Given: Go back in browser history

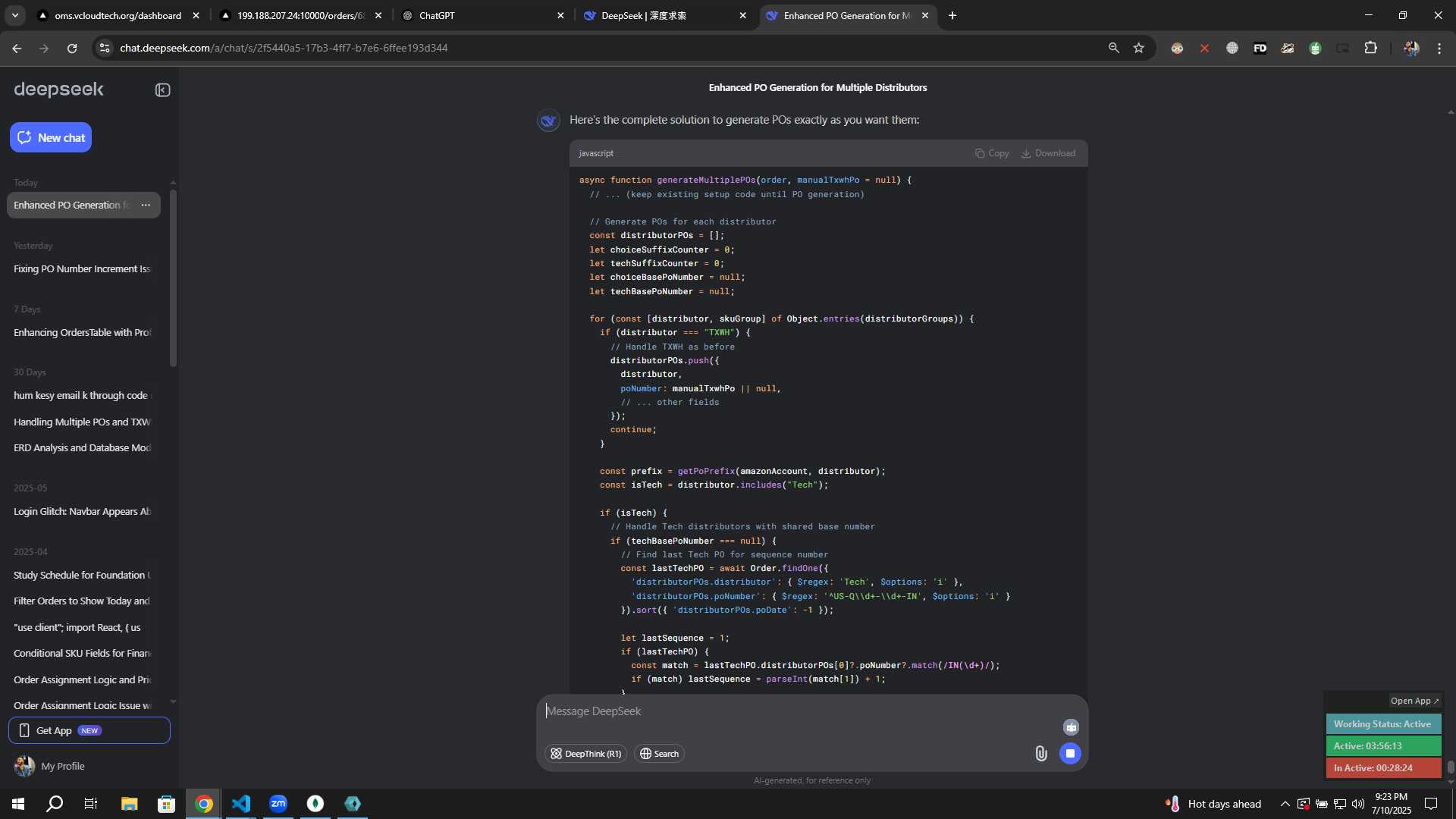Looking at the screenshot, I should click(17, 48).
